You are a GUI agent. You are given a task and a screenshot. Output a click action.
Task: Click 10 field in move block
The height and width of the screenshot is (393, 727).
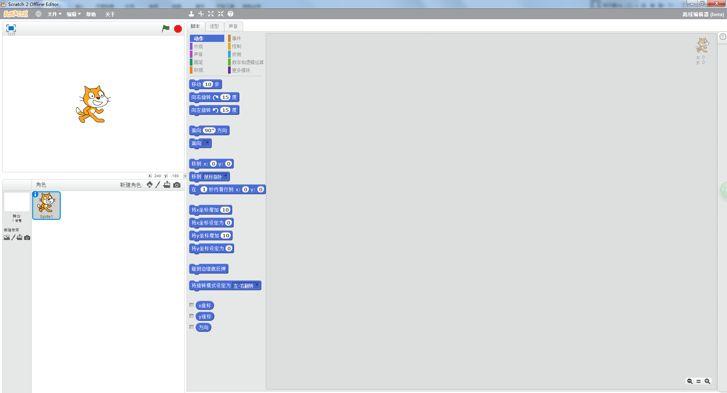208,84
